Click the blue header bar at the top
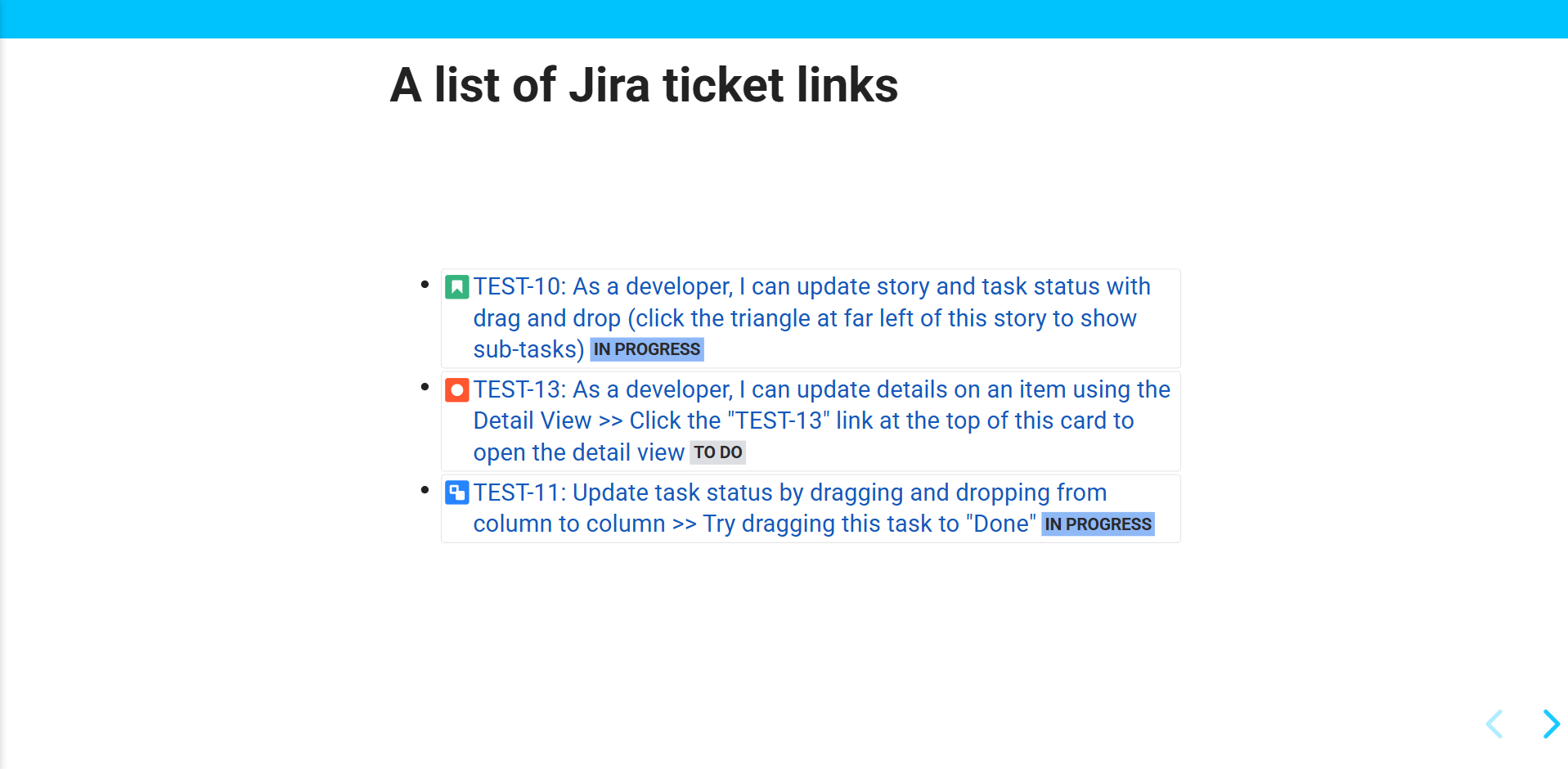The width and height of the screenshot is (1568, 769). click(x=784, y=19)
